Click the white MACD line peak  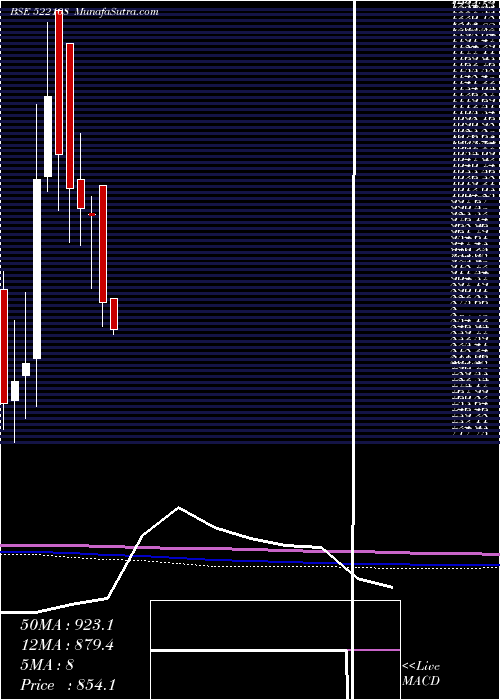coord(179,508)
